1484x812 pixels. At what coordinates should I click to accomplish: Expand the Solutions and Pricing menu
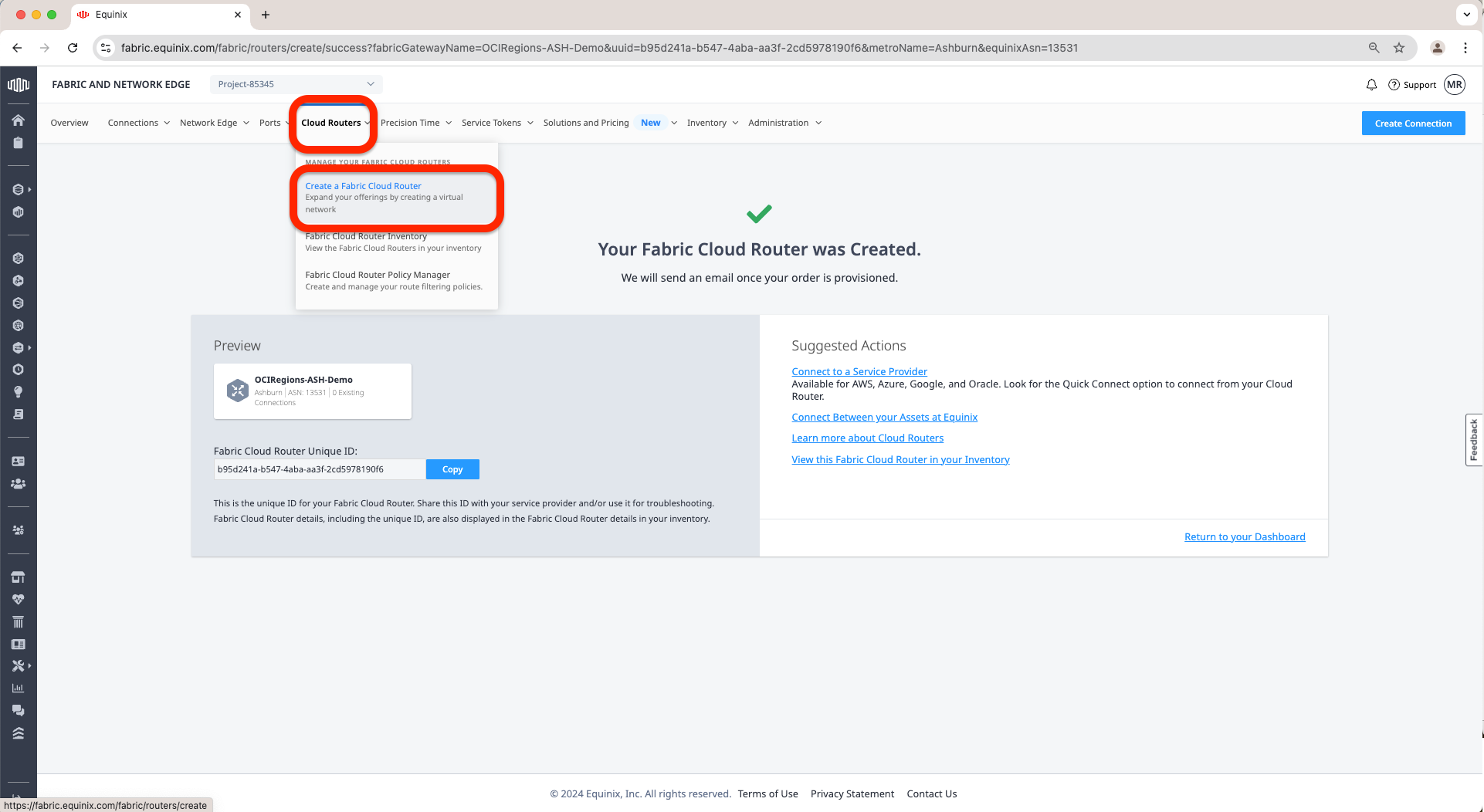click(x=611, y=123)
